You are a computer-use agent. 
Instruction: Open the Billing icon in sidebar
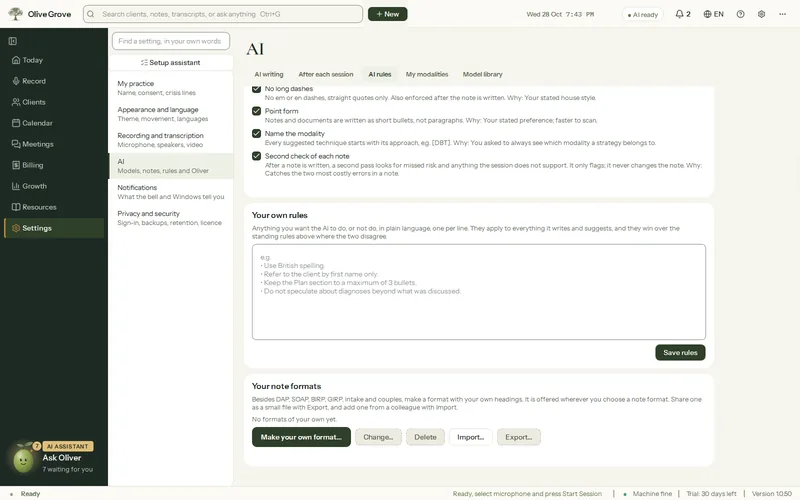[x=16, y=165]
